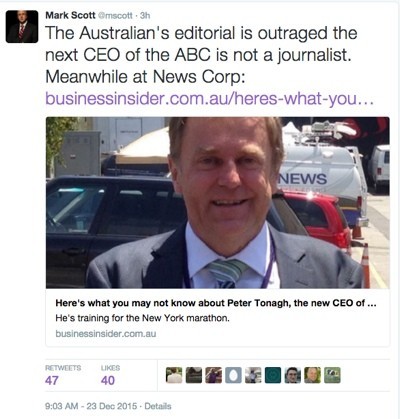Show the 47 retweets list
400x419 pixels.
click(x=63, y=375)
